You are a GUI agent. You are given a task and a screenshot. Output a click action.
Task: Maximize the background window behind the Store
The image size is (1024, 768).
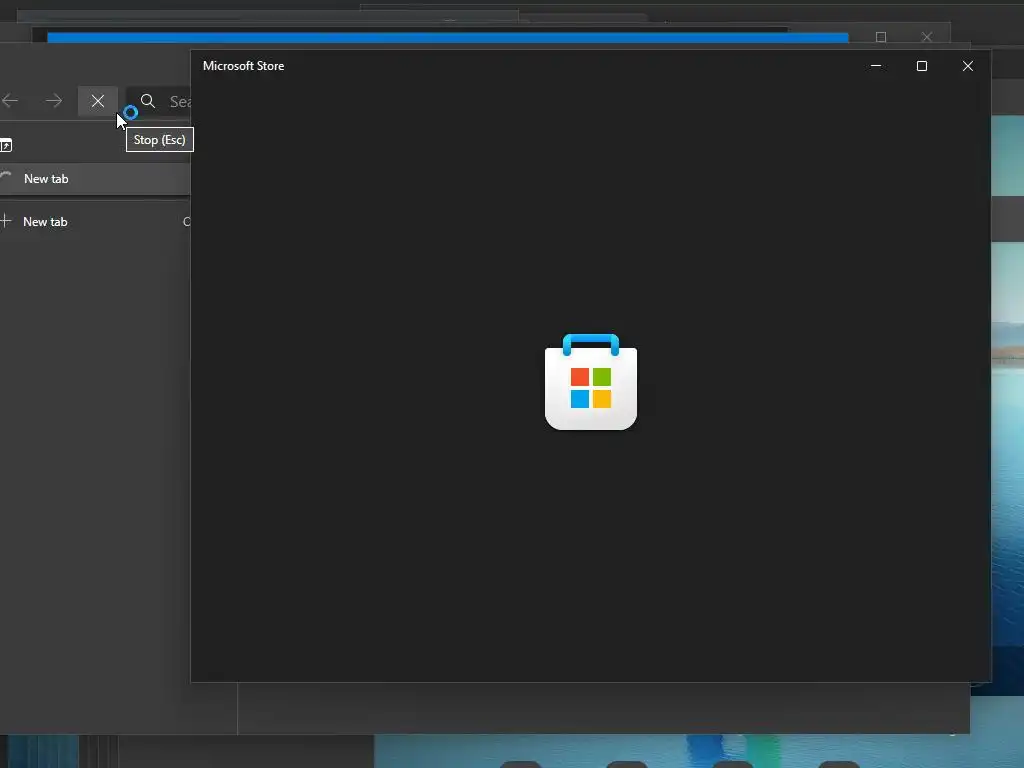click(881, 37)
